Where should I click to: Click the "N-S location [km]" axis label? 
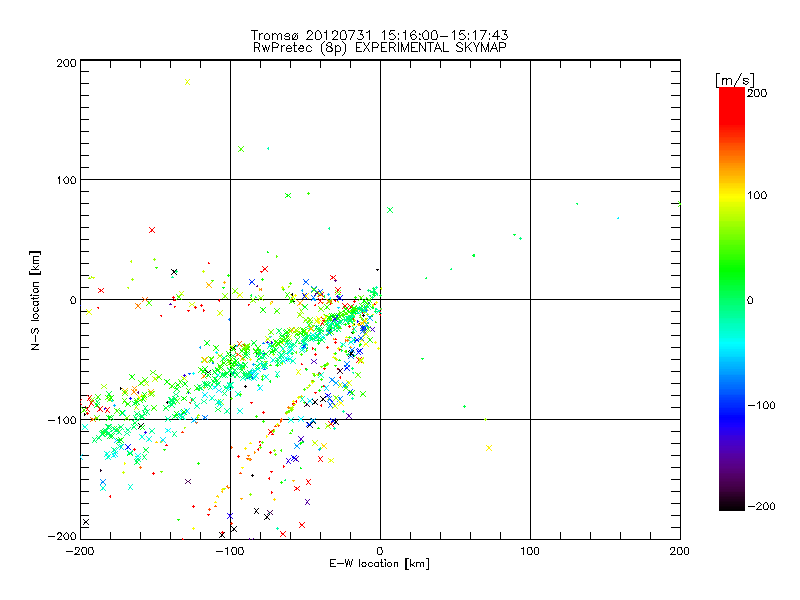pyautogui.click(x=35, y=300)
